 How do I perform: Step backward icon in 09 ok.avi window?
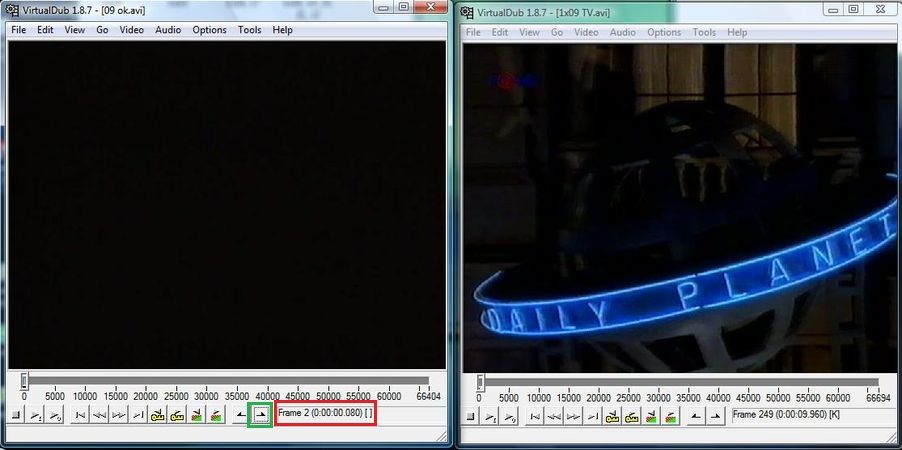[x=100, y=415]
